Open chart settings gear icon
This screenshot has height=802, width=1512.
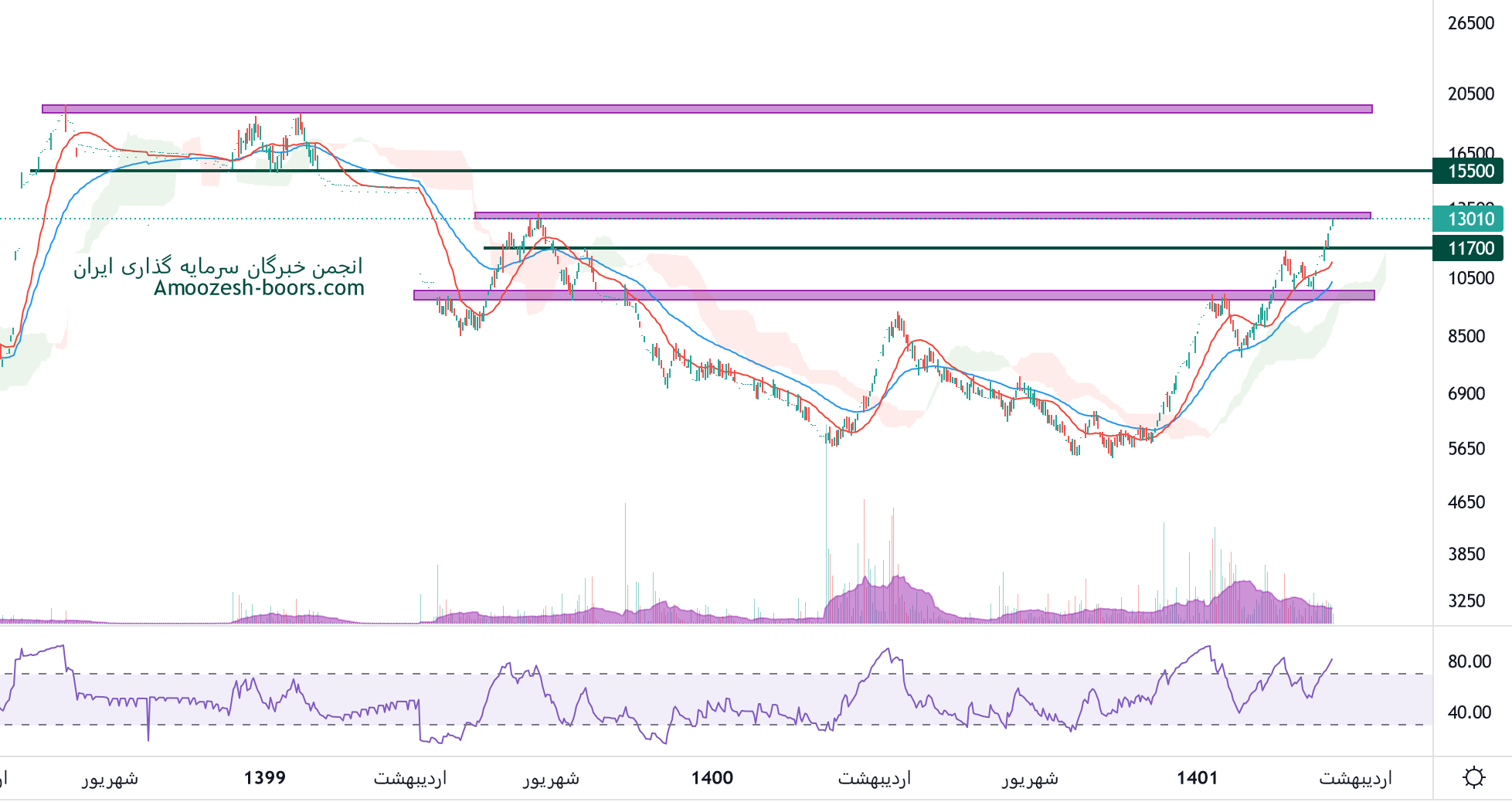point(1473,777)
